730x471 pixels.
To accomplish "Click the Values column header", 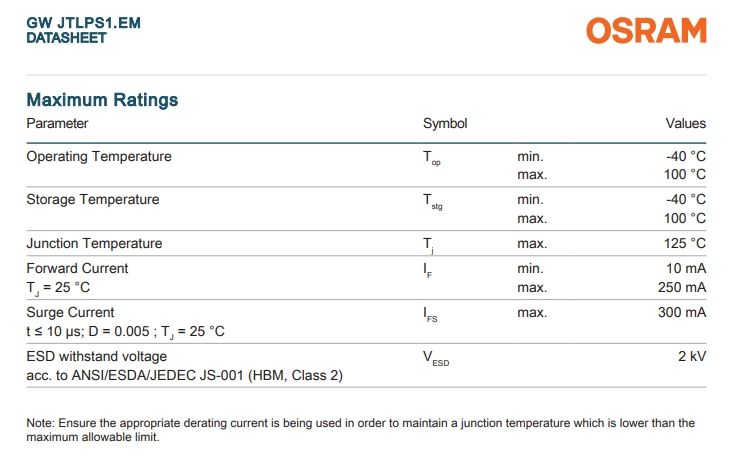I will pos(686,124).
